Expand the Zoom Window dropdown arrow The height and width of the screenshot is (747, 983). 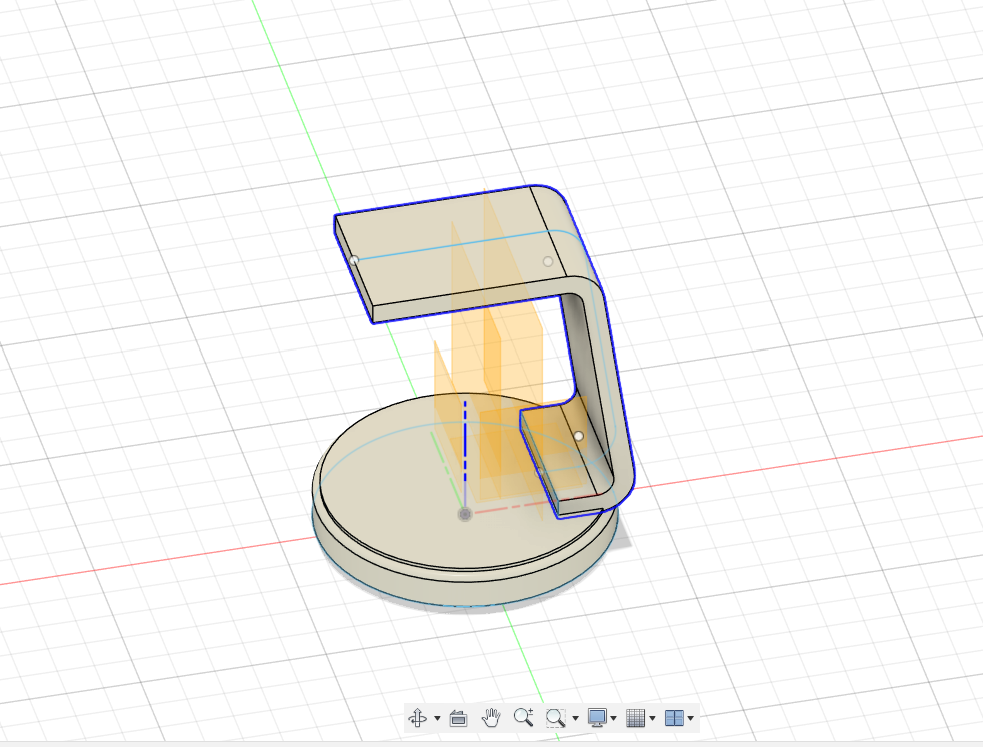(576, 718)
